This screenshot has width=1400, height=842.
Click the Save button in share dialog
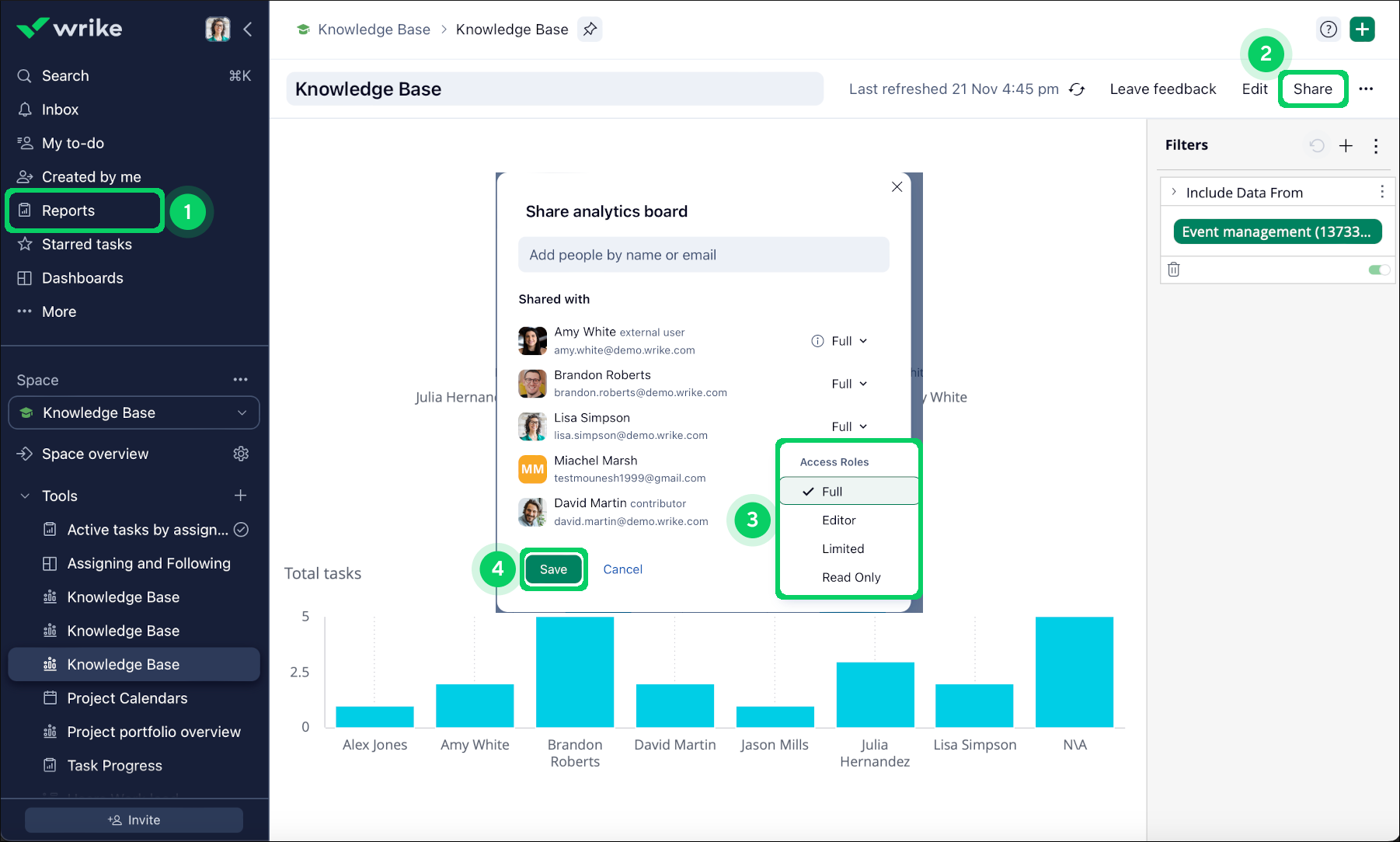click(x=553, y=569)
